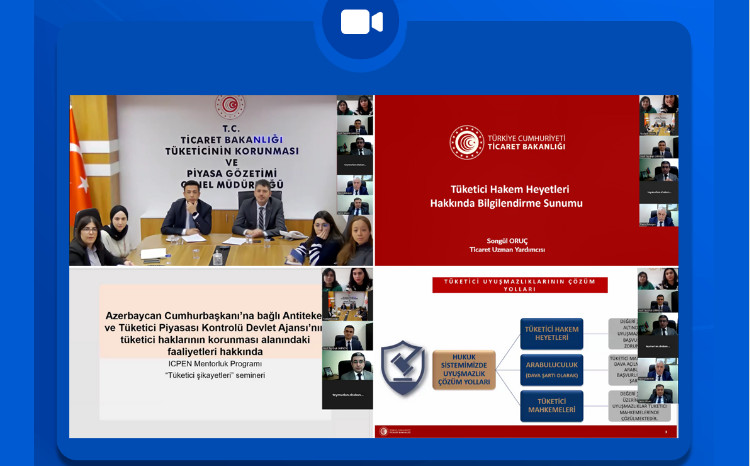Select the 'Tüketici Mahkemeleri' blue box
The image size is (750, 466).
(551, 406)
